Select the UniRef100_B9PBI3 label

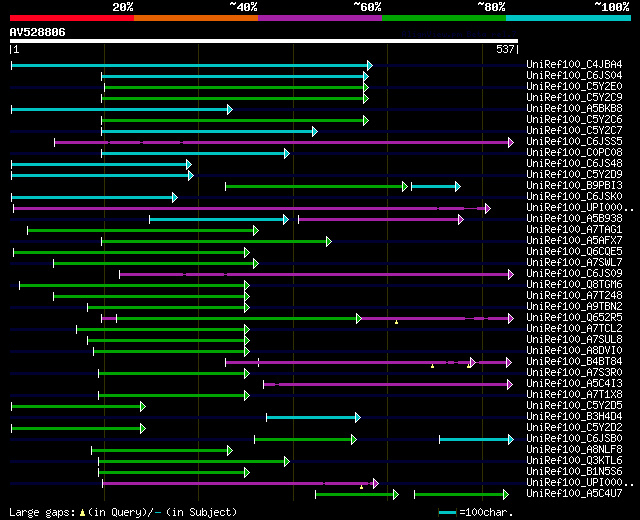point(574,186)
